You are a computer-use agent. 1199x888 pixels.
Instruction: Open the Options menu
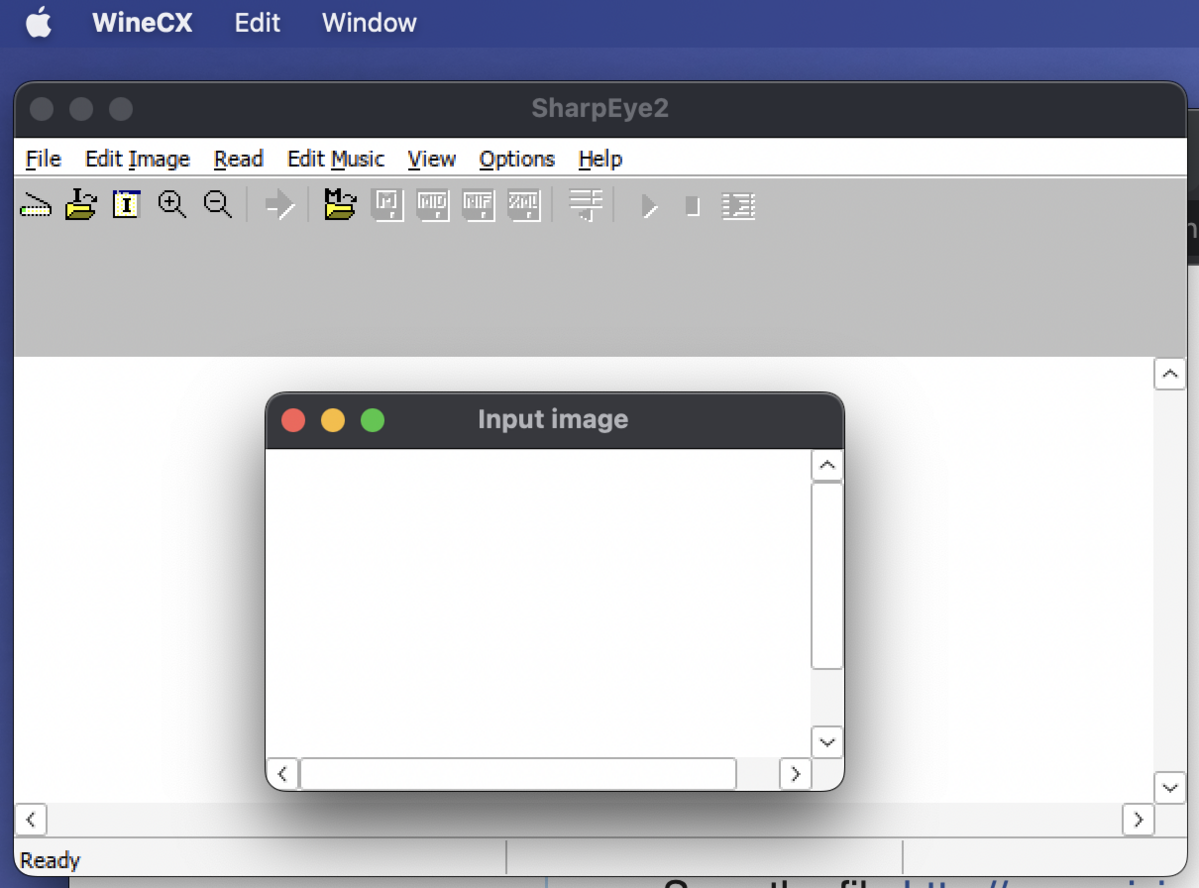[x=516, y=159]
